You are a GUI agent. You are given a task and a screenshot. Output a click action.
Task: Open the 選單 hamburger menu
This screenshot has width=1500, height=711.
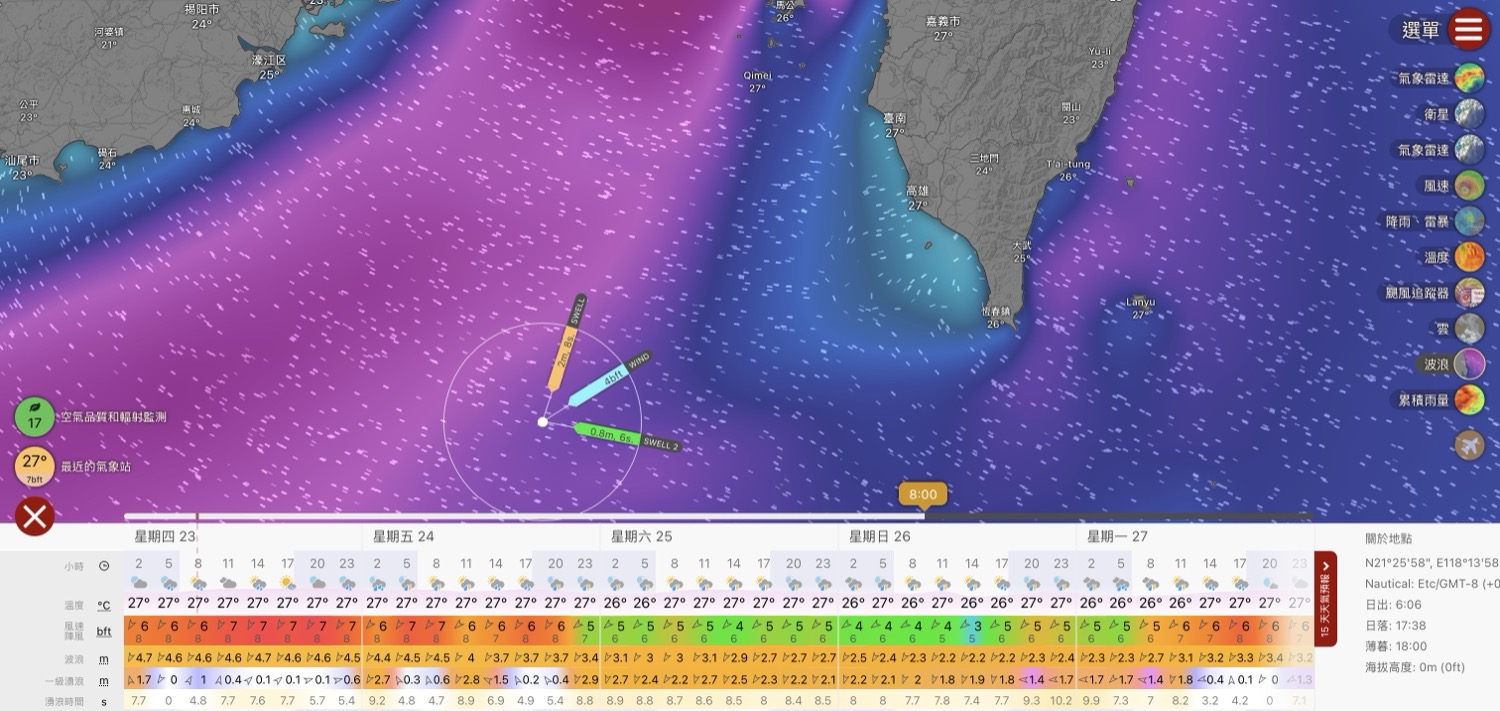(1468, 30)
